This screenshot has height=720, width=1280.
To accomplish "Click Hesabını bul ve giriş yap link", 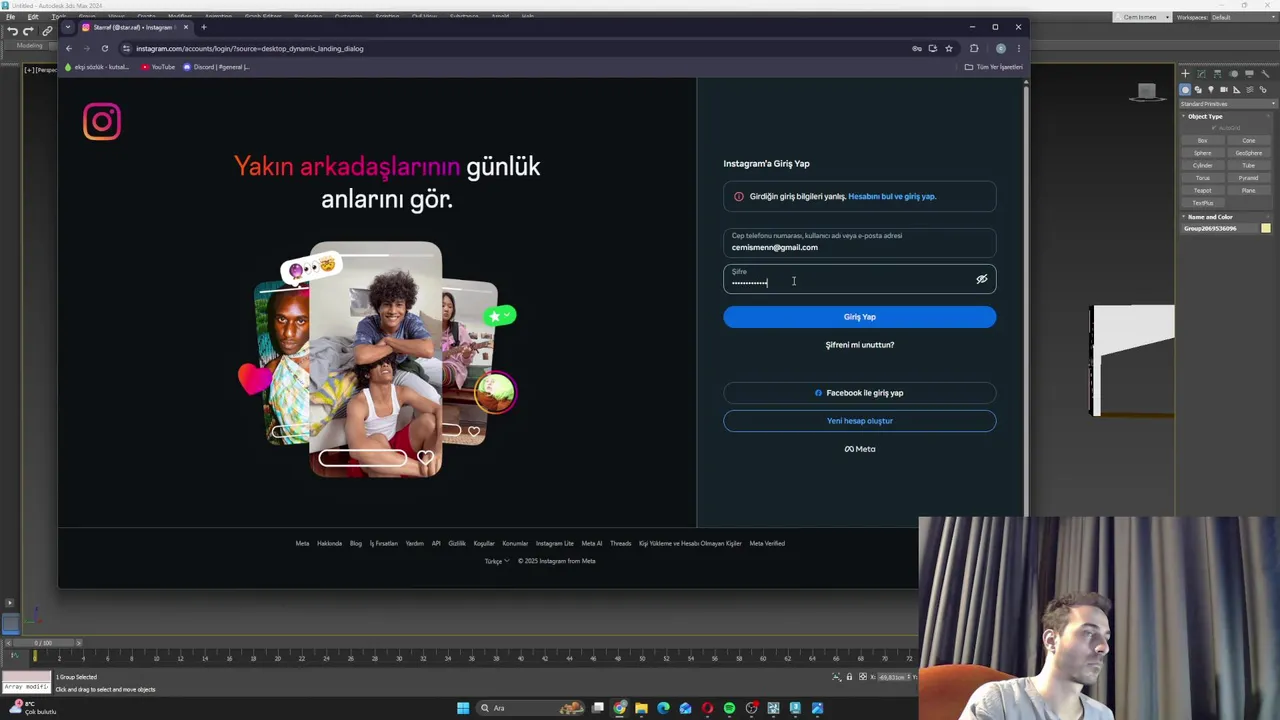I will (x=892, y=196).
